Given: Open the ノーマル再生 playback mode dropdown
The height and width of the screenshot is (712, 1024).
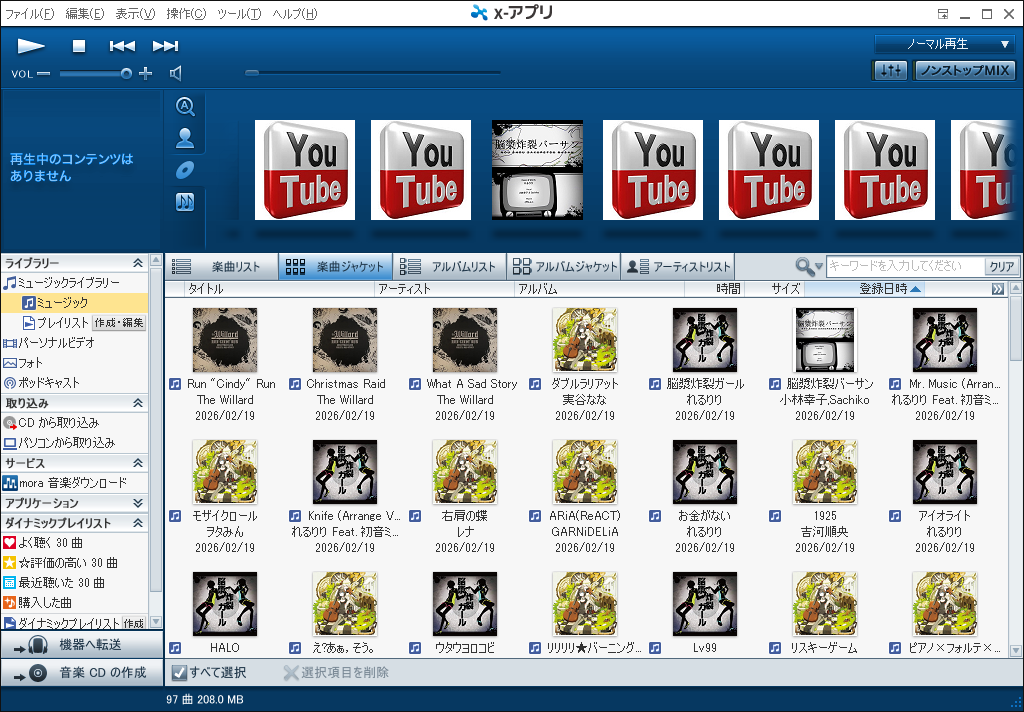Looking at the screenshot, I should 944,45.
